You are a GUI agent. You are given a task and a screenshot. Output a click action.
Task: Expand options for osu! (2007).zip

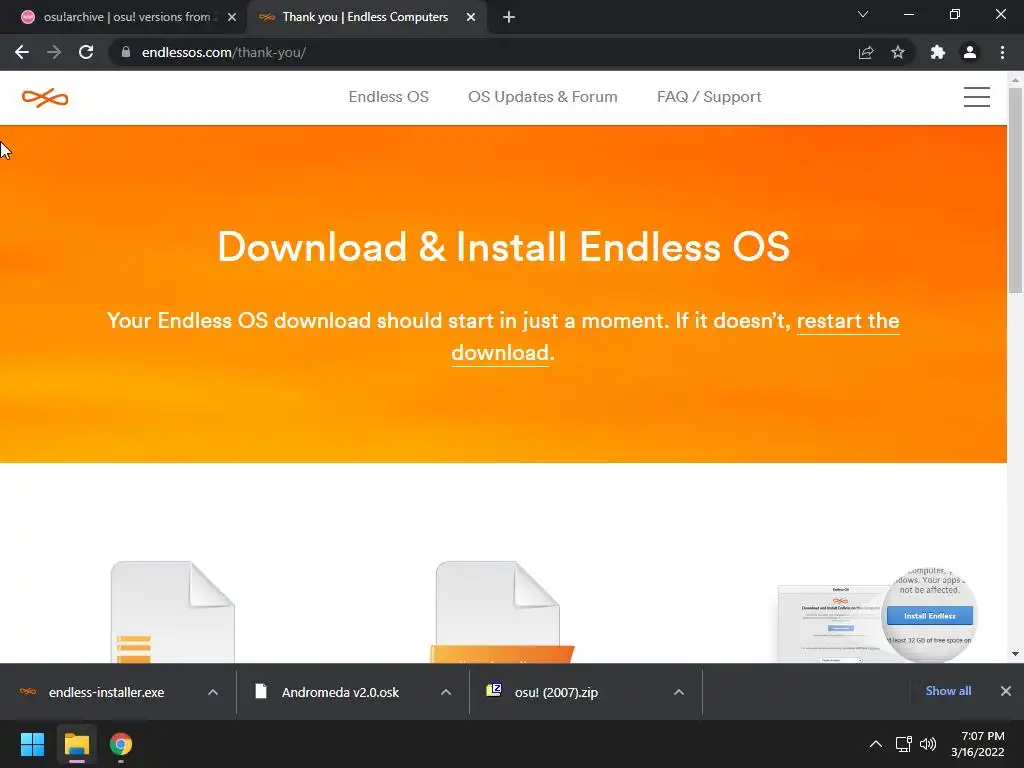pyautogui.click(x=679, y=692)
